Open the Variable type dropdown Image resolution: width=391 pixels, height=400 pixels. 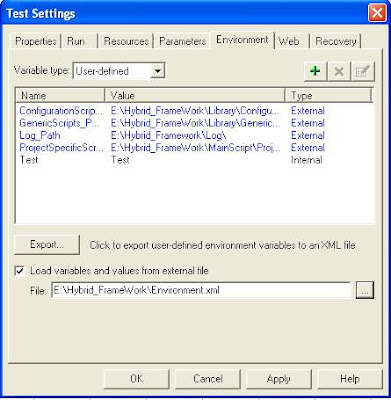(157, 71)
